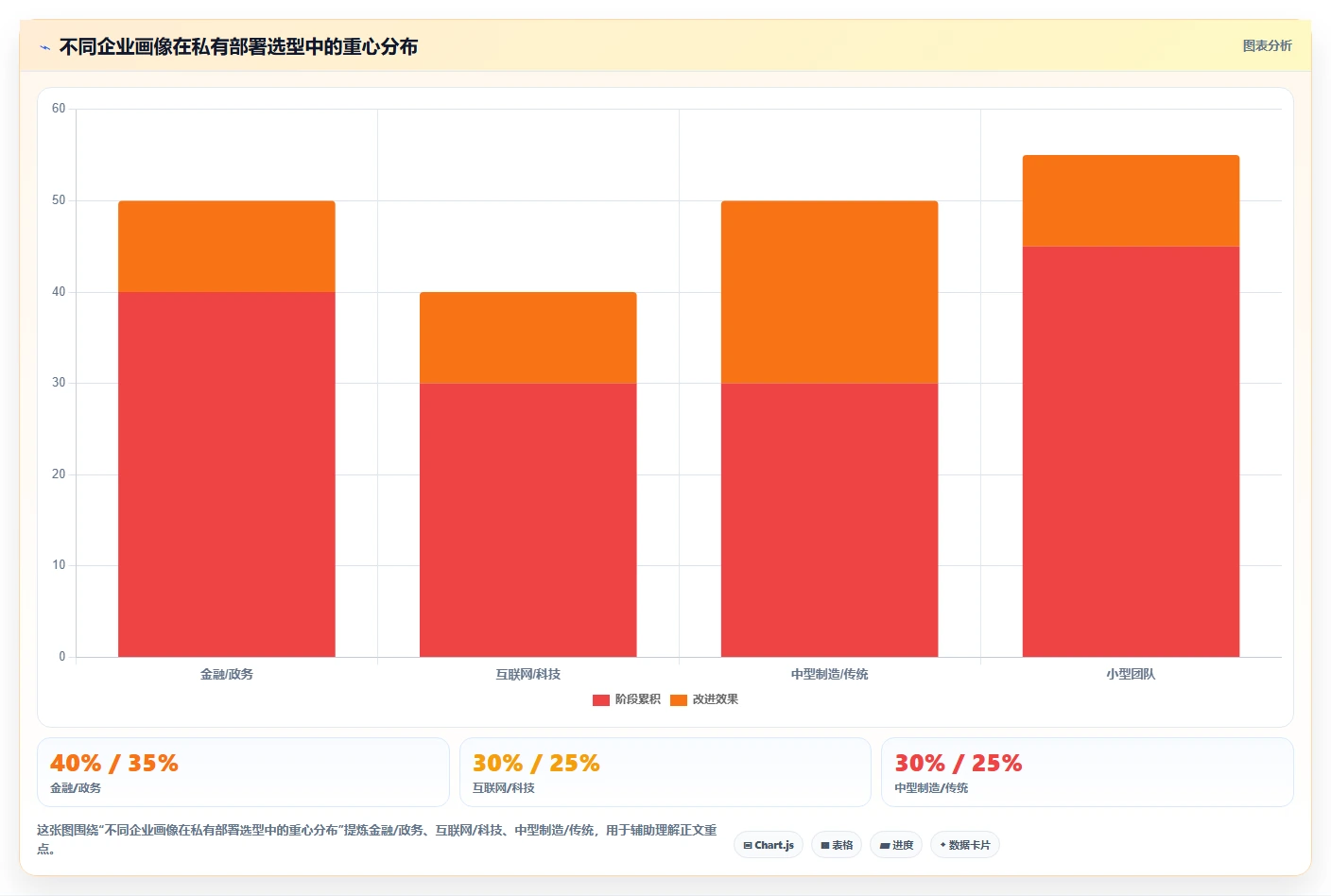Click the description paragraph starting with 这张图围绕

(377, 839)
